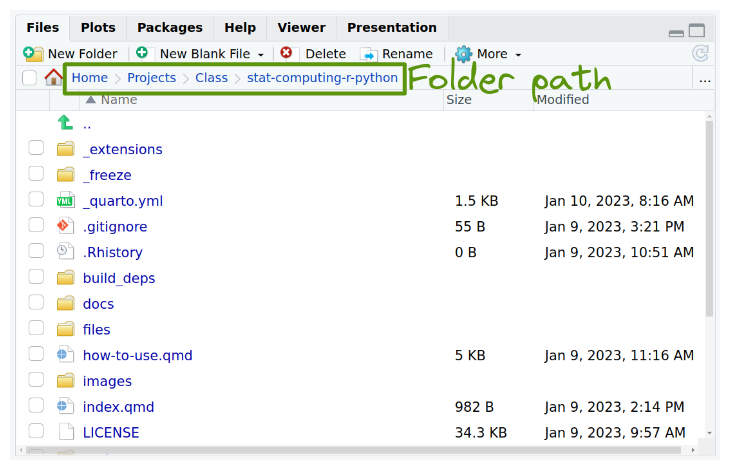Check the box next to _extensions folder
Screen dimensions: 730x470
coord(36,149)
